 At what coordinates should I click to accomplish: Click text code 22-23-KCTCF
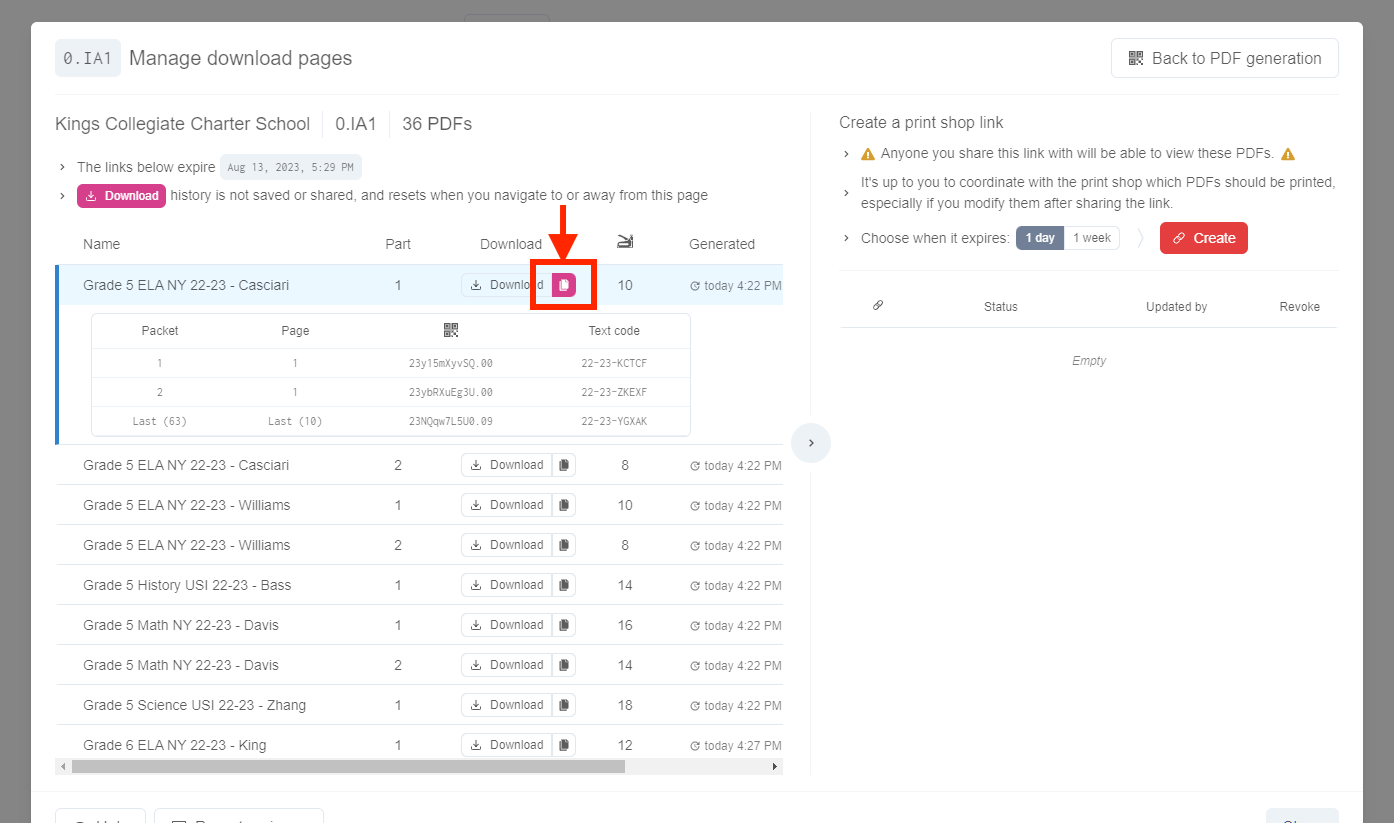[614, 363]
